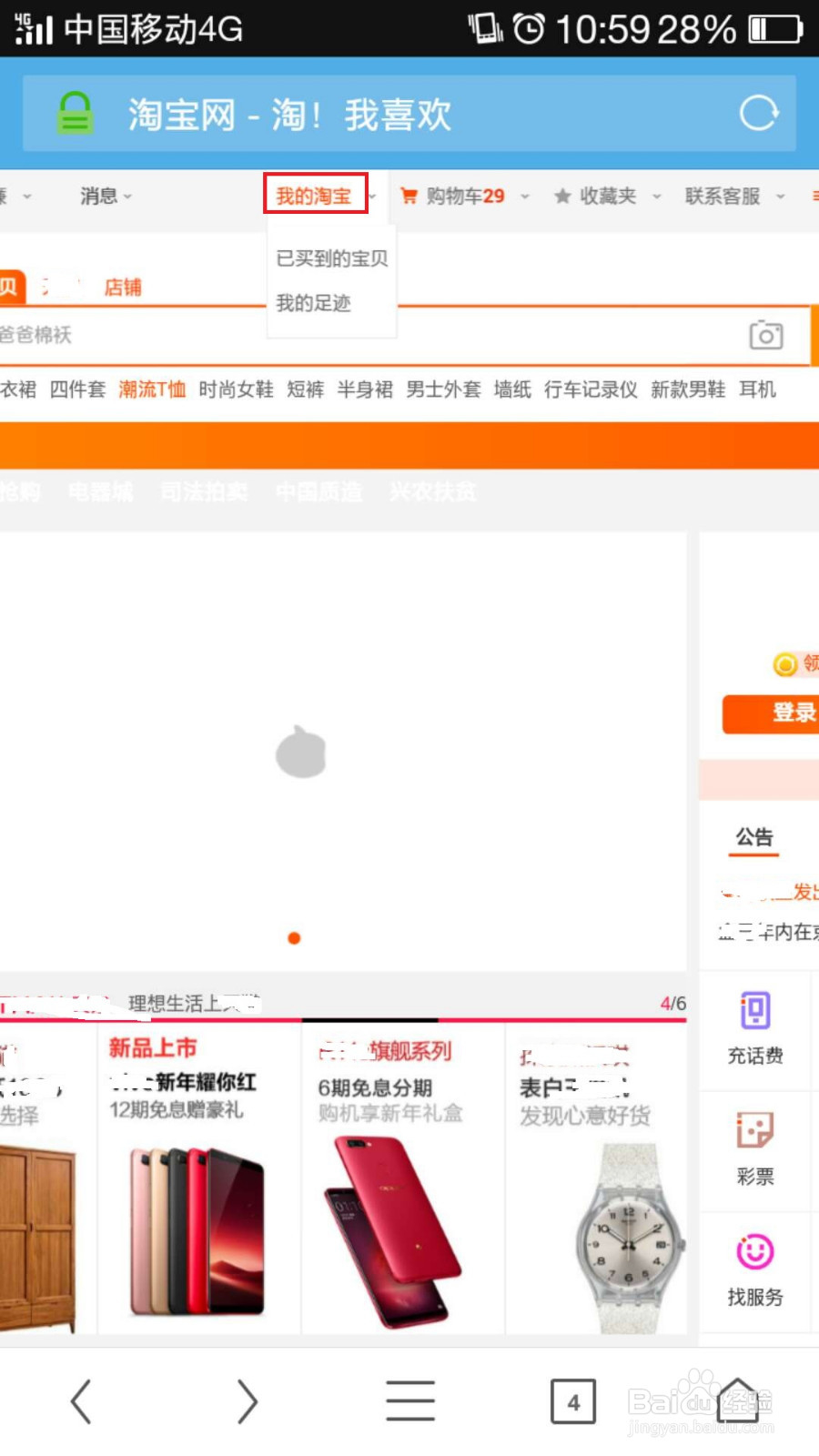Open the watch 发现心意好货 card

596,1179
